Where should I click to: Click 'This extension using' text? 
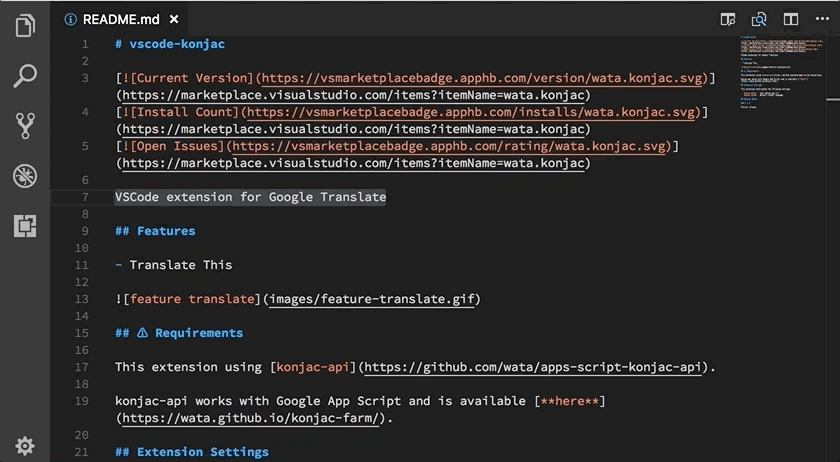(189, 367)
